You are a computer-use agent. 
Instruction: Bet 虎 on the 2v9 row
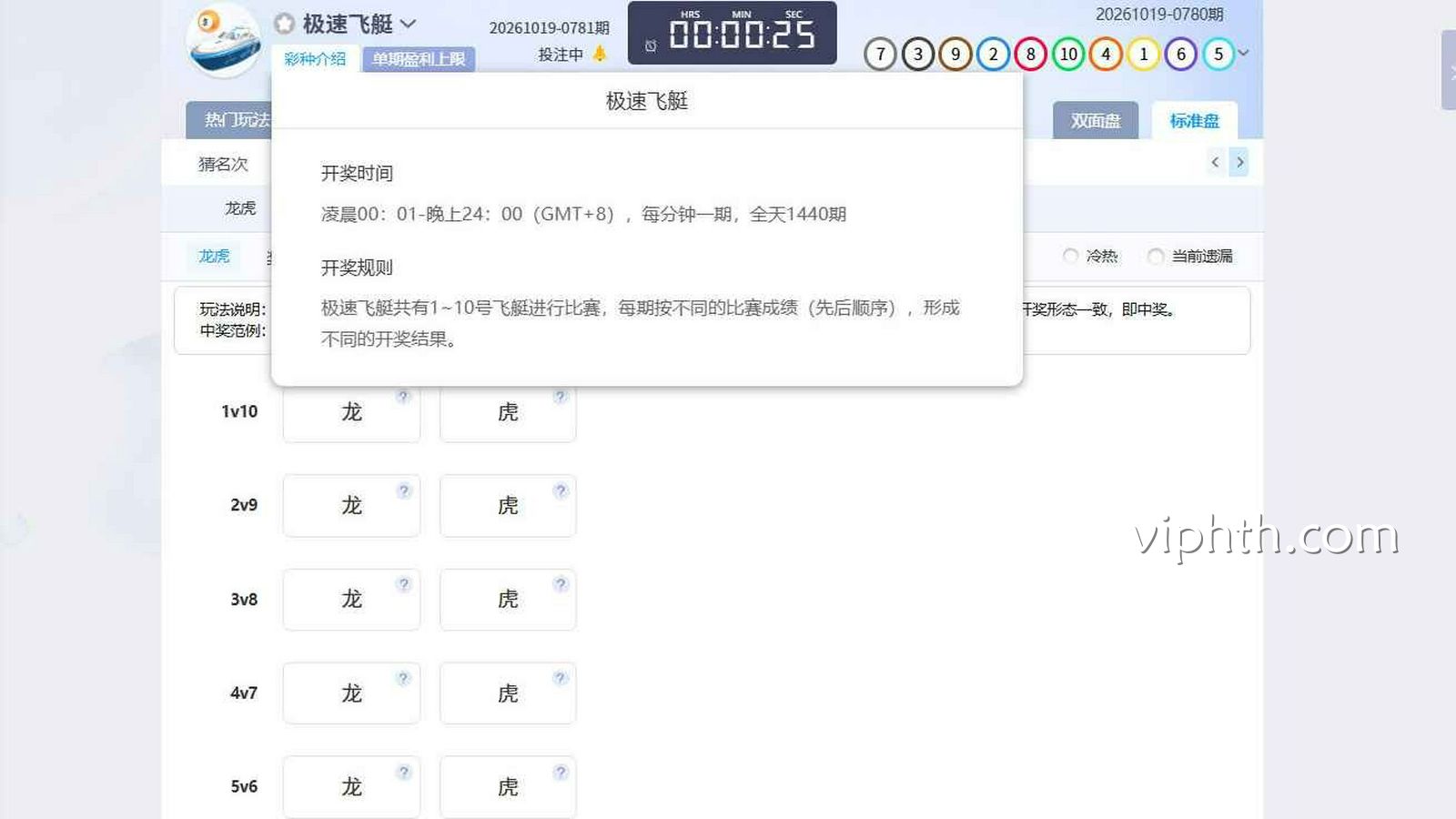508,505
